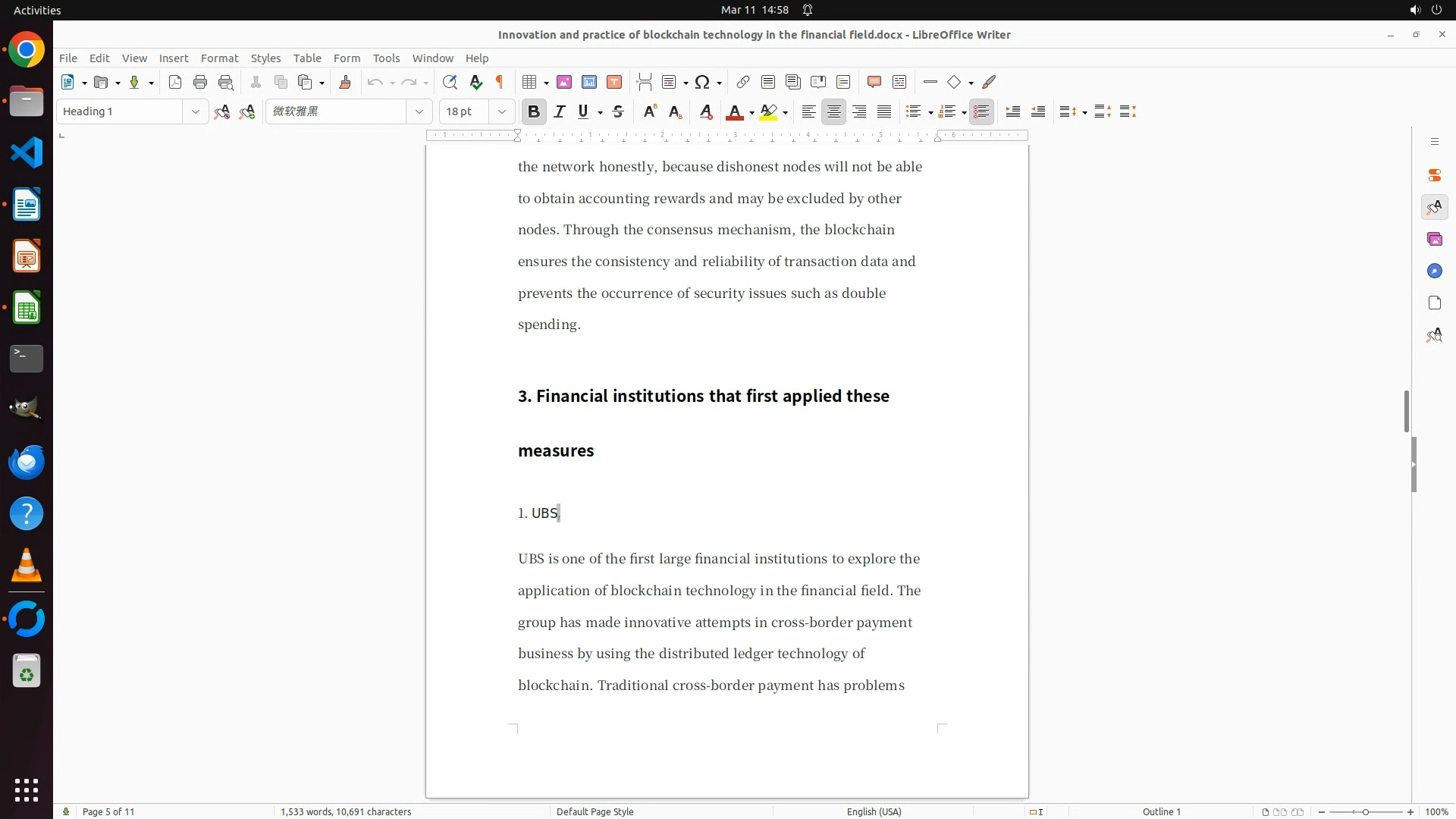Expand the font name dropdown
Image resolution: width=1456 pixels, height=819 pixels.
419,112
